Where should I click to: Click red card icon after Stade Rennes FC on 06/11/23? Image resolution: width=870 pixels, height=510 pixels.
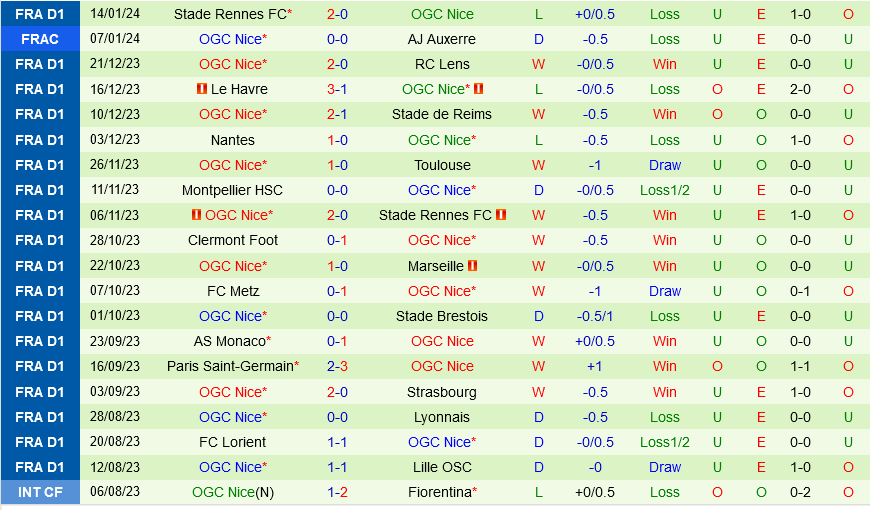click(x=501, y=215)
